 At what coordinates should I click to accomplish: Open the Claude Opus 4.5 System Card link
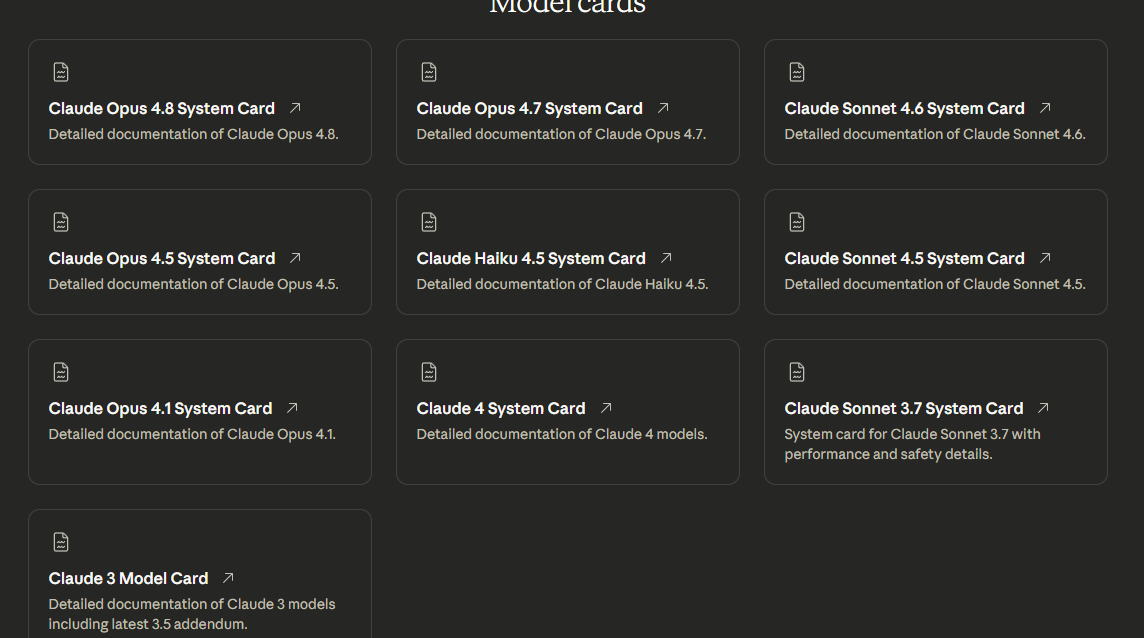162,258
